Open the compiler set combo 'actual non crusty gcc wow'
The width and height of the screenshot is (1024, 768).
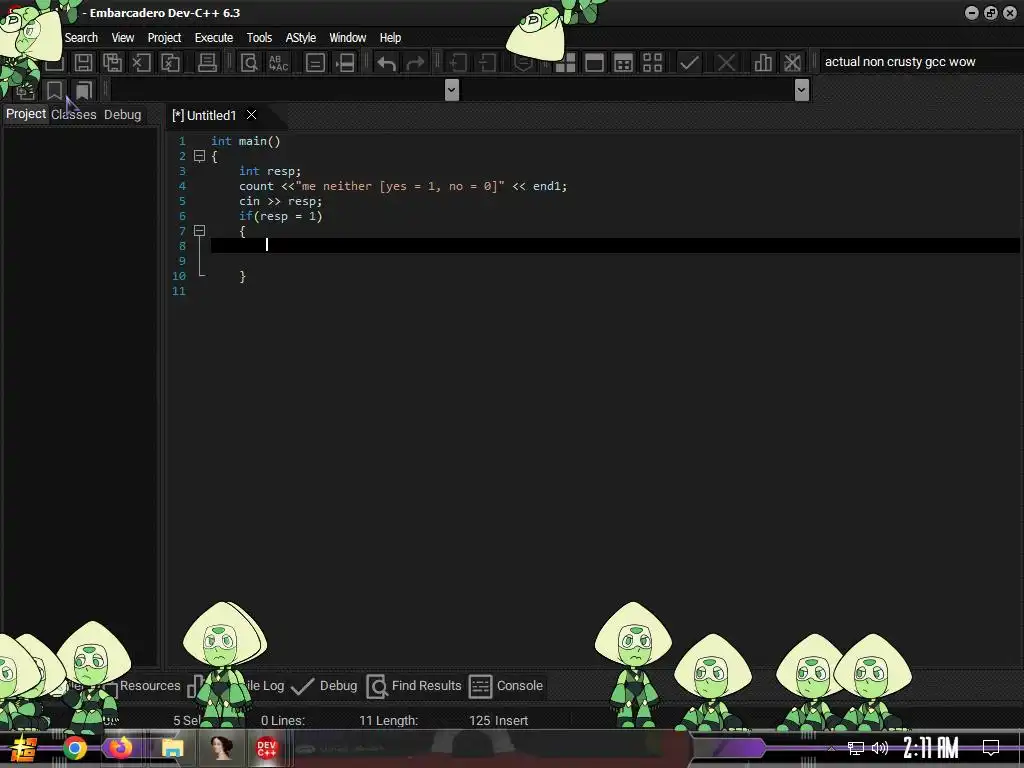[918, 62]
